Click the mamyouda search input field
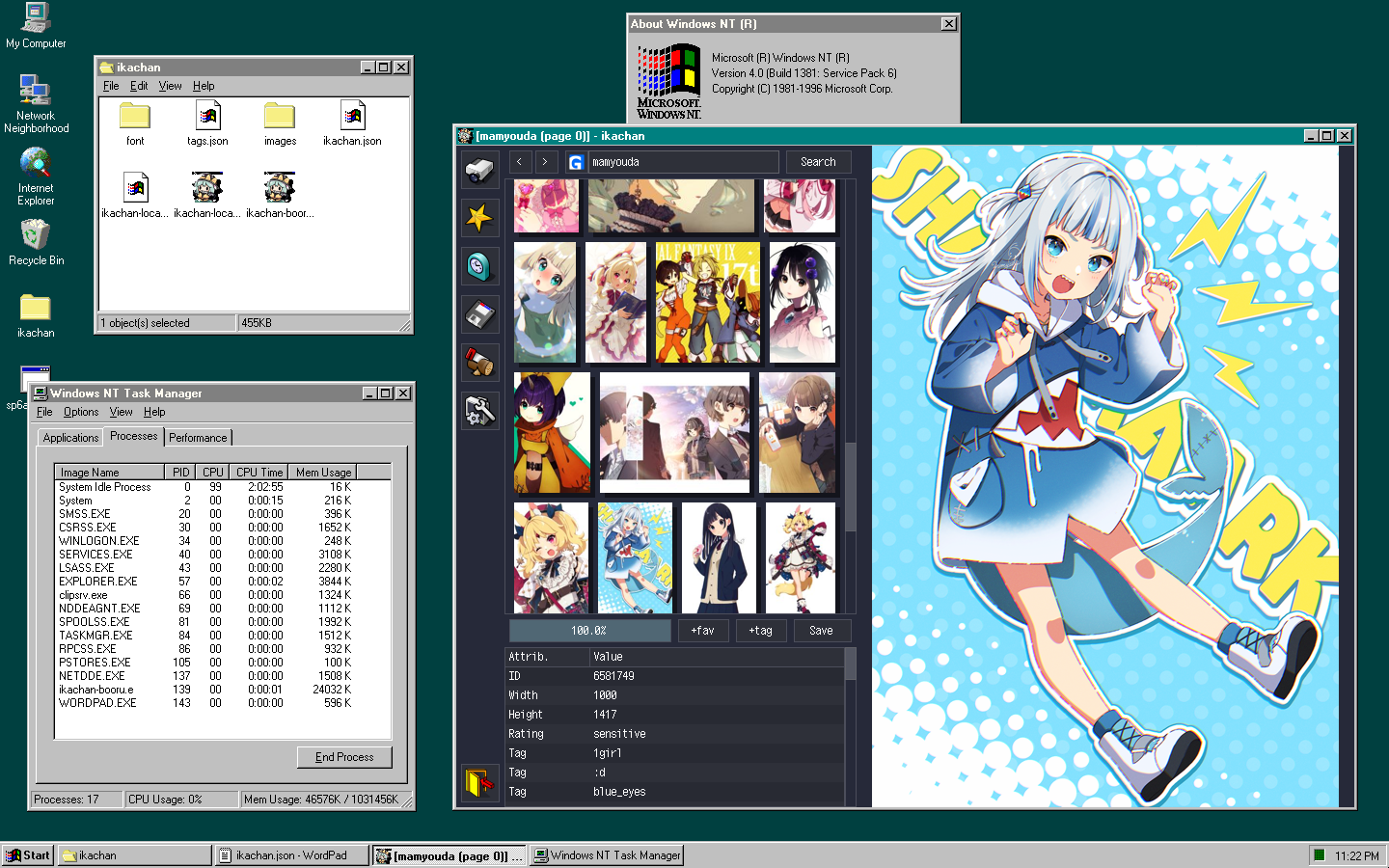This screenshot has width=1389, height=868. pos(684,162)
